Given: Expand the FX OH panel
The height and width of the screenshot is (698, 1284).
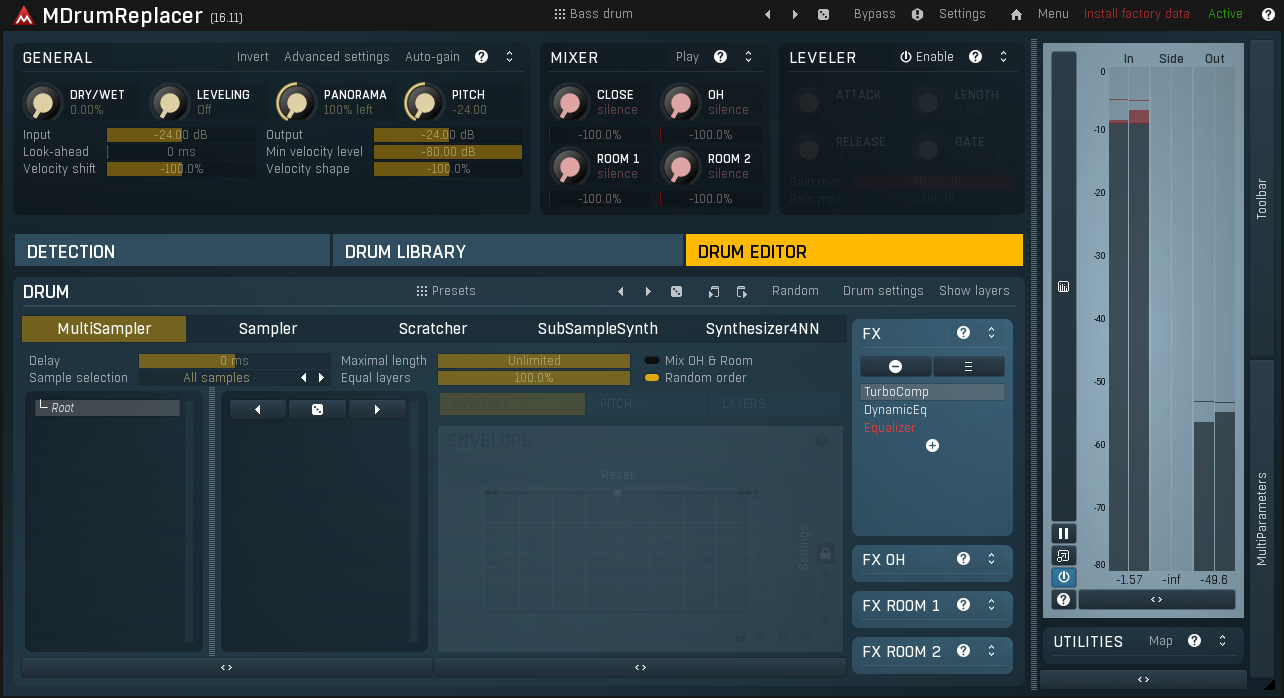Looking at the screenshot, I should click(991, 560).
